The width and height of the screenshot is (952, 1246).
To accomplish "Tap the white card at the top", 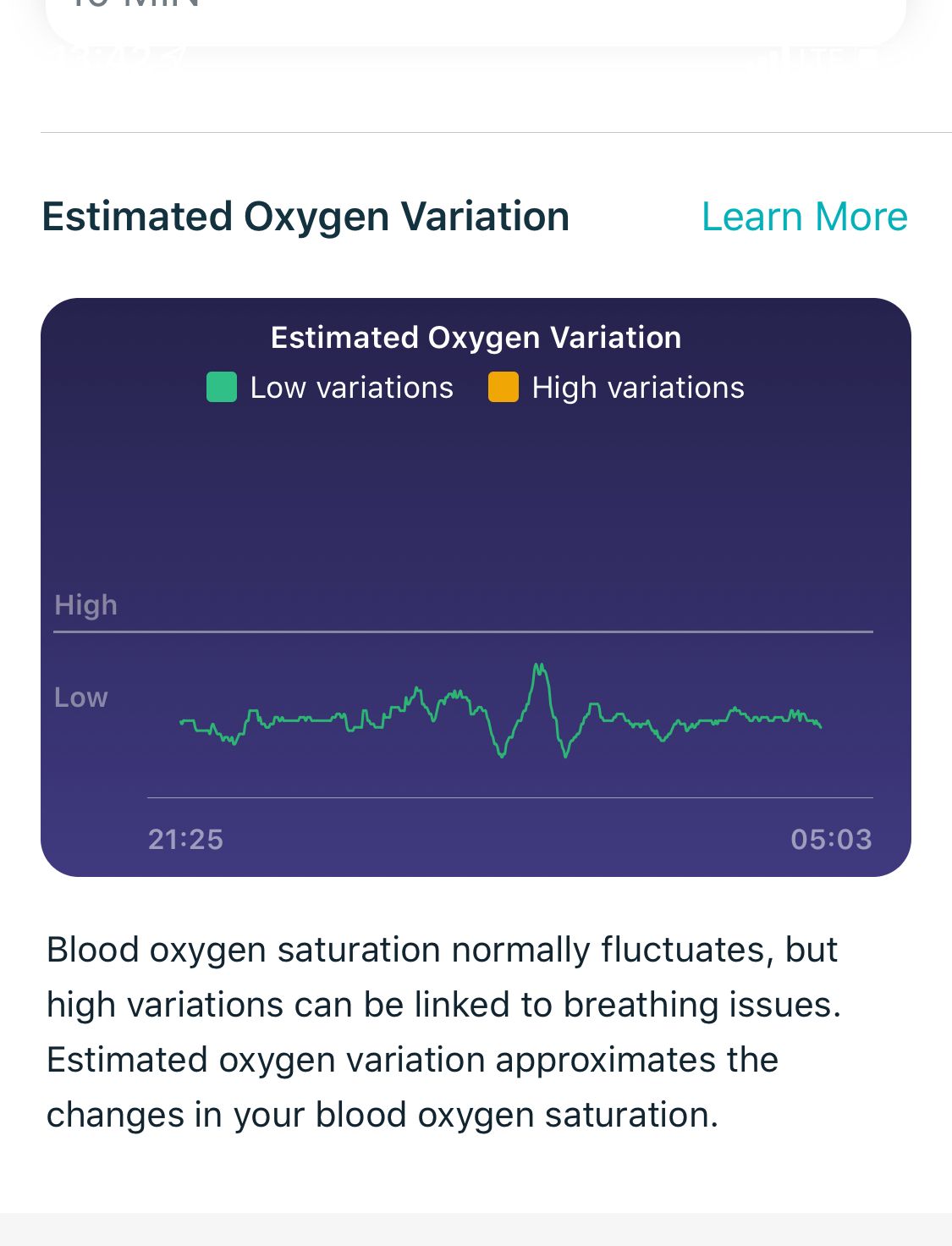I will tap(476, 21).
